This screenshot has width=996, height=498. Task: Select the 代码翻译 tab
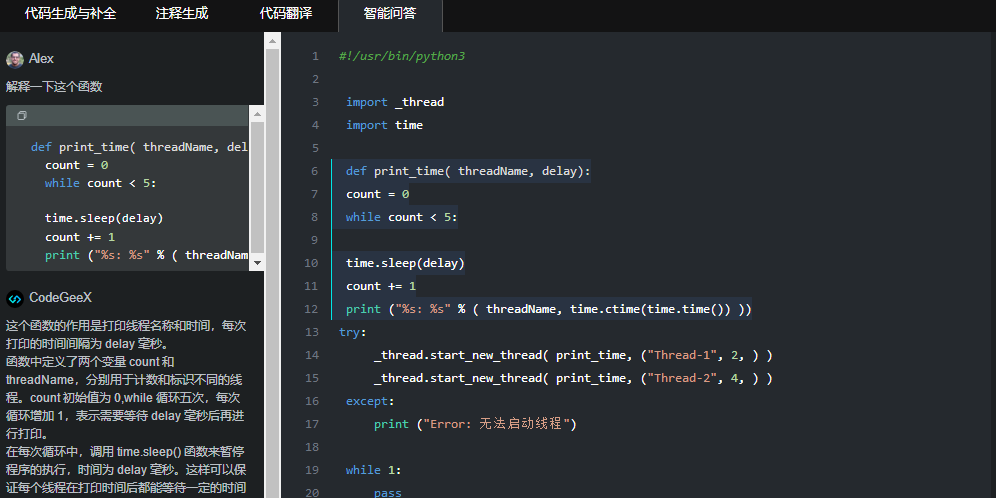[x=286, y=14]
